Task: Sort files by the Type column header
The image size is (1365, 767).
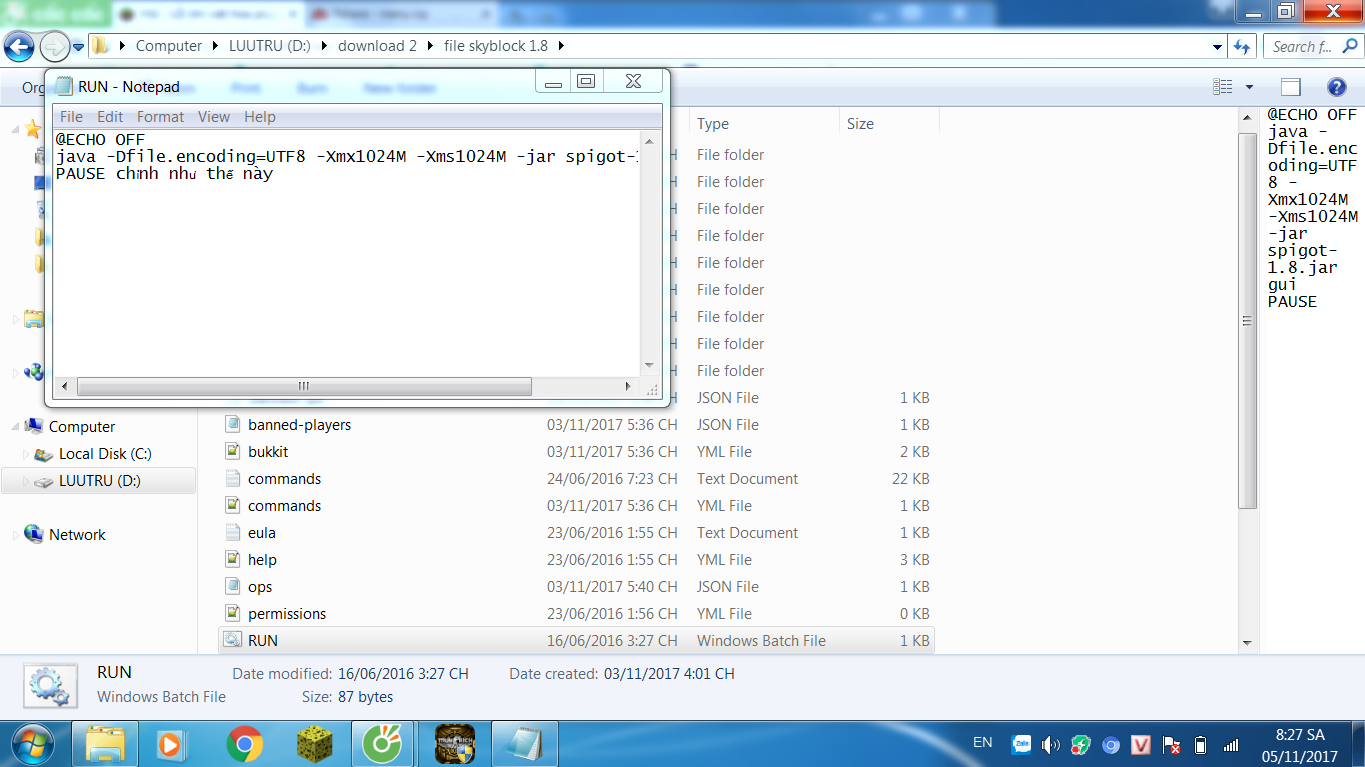Action: pyautogui.click(x=765, y=124)
